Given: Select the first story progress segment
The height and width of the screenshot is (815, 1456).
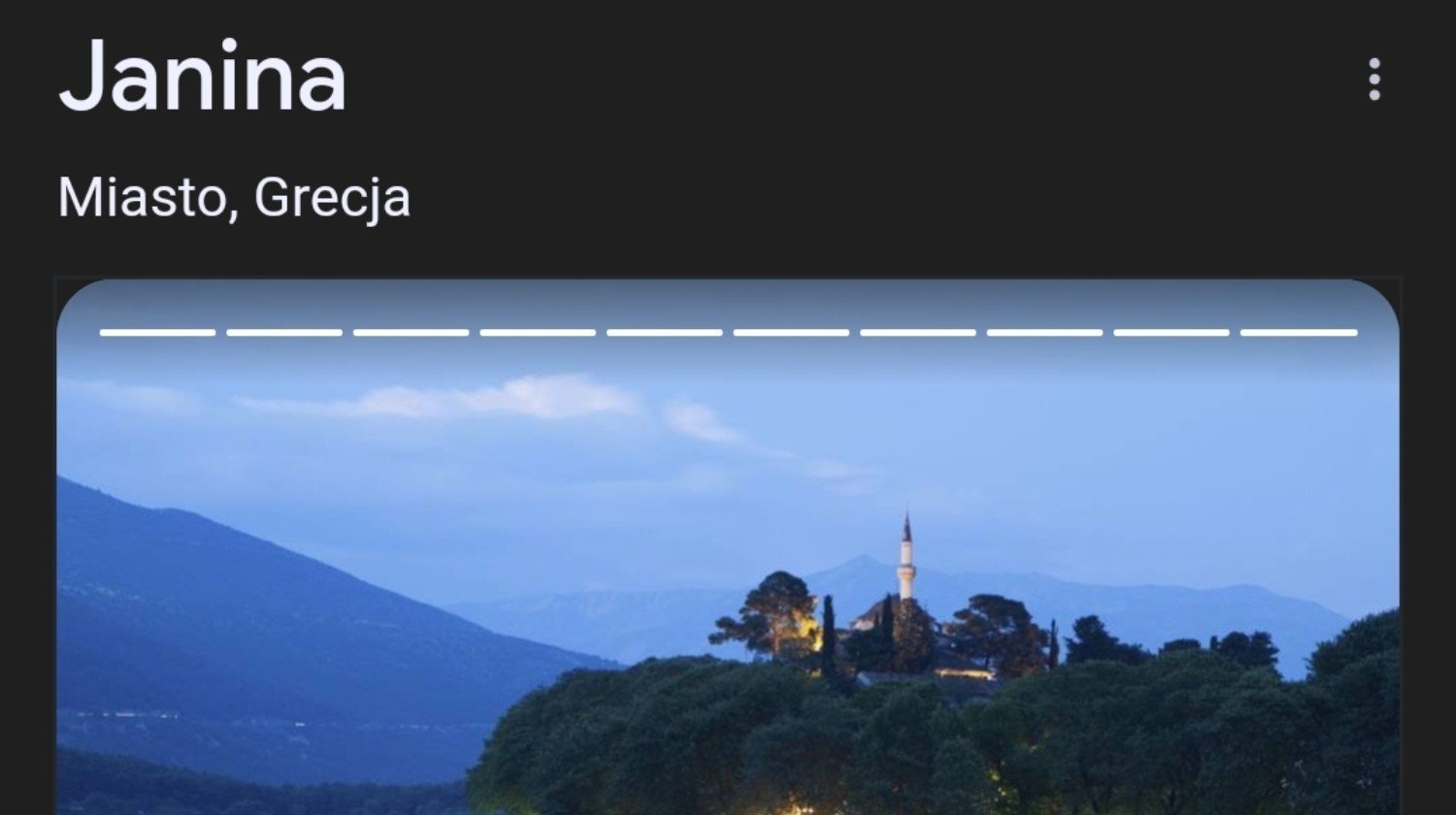Looking at the screenshot, I should [x=157, y=333].
